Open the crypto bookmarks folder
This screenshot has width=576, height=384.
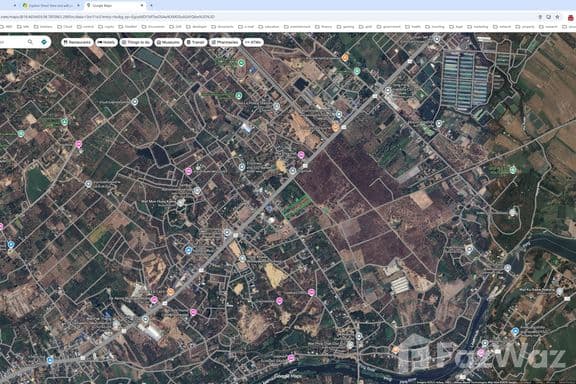(107, 27)
